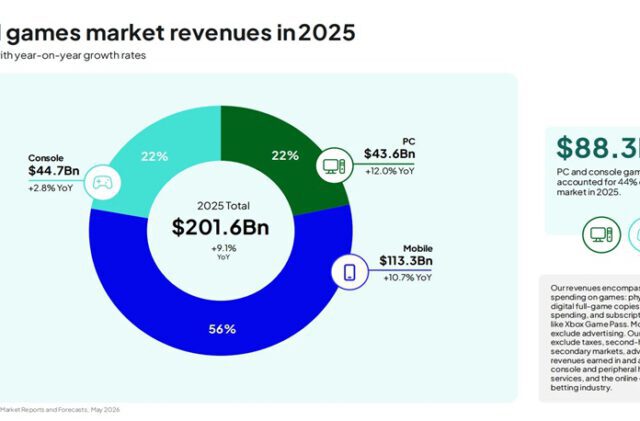Click the PC desktop computer icon beside chart
The height and width of the screenshot is (421, 640).
[334, 166]
